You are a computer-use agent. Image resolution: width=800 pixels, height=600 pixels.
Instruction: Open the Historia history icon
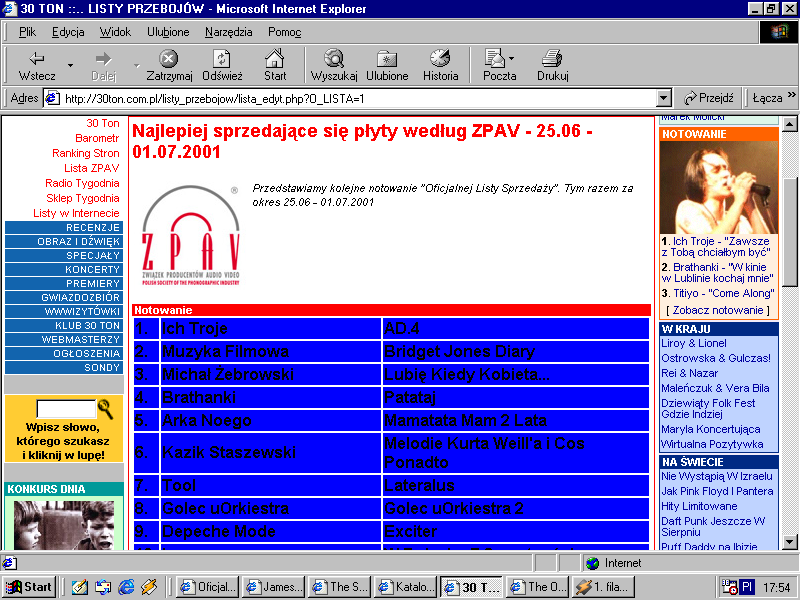pyautogui.click(x=440, y=59)
